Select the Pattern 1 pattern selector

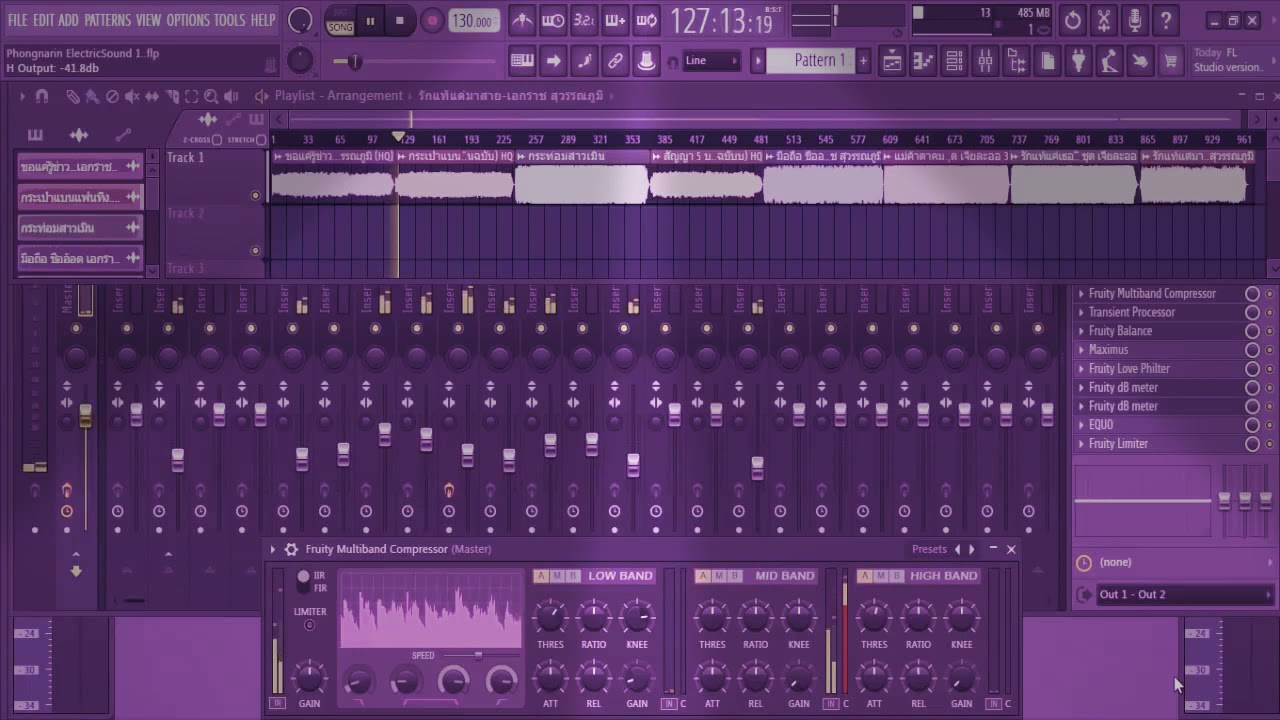(812, 61)
